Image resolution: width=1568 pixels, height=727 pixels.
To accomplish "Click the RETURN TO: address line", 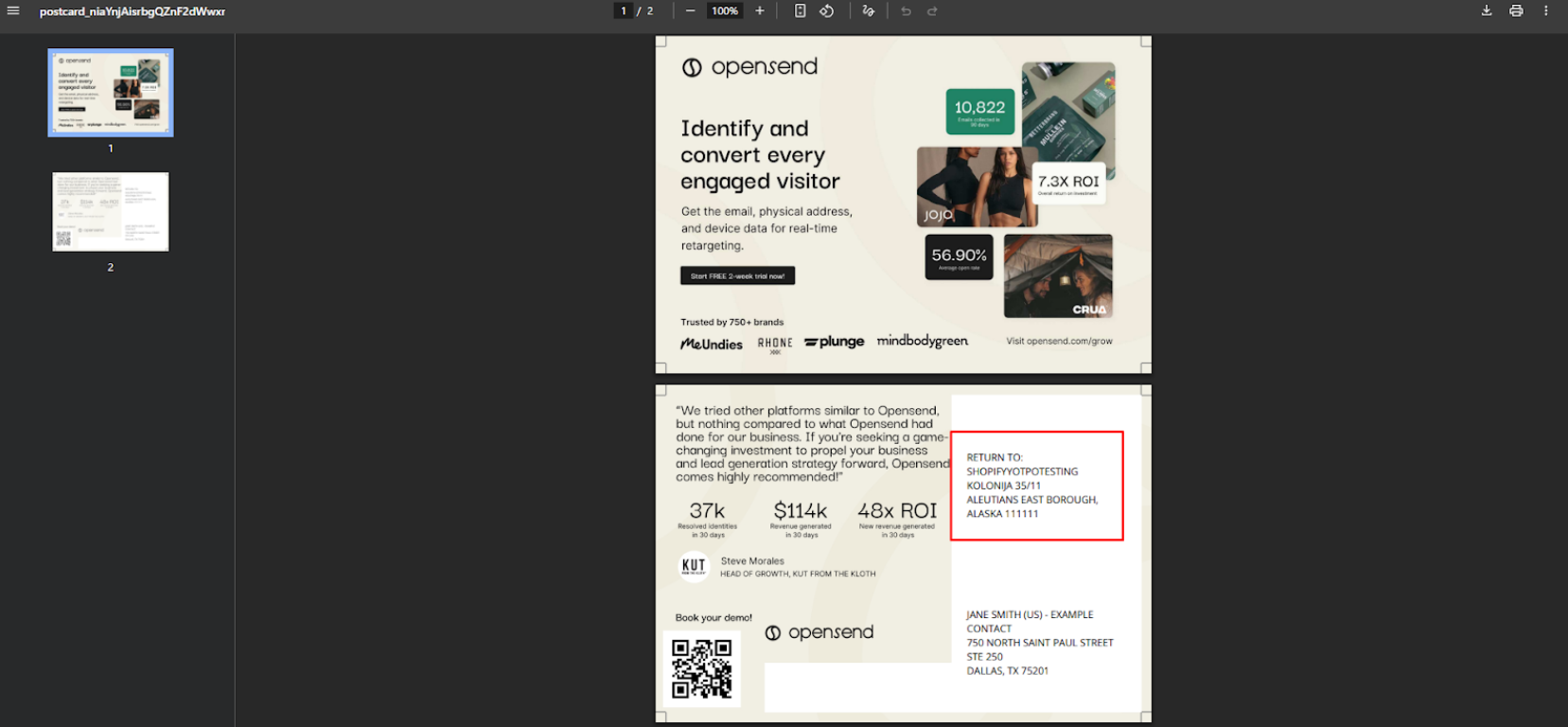I will click(995, 457).
